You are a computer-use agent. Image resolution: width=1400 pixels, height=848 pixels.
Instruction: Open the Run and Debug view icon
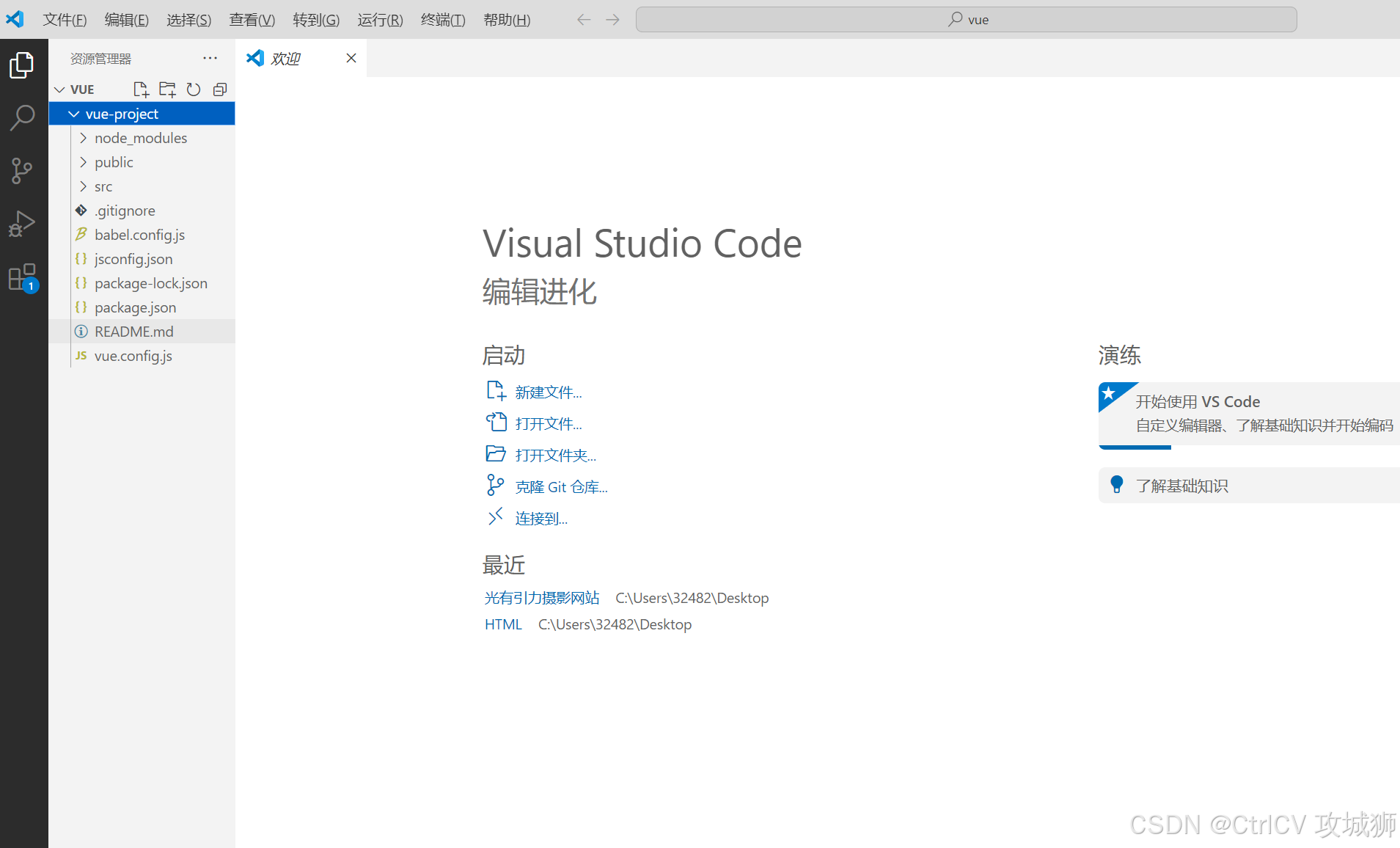pyautogui.click(x=22, y=224)
